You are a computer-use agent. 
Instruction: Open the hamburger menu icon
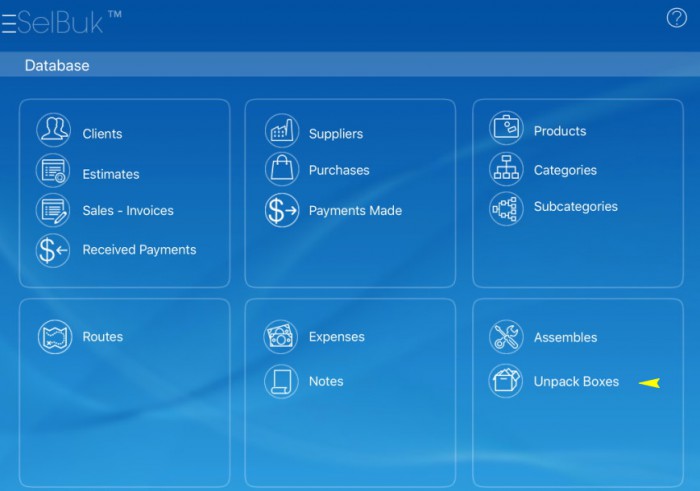point(8,23)
